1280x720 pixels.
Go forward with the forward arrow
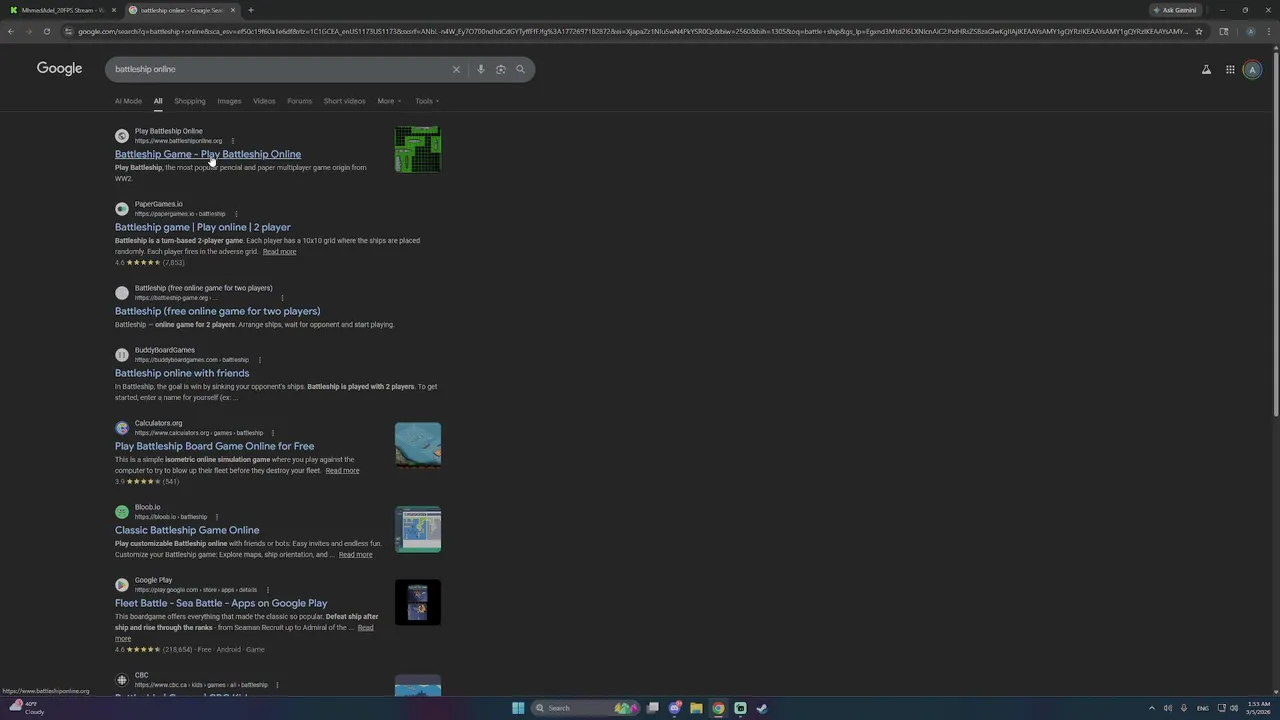tap(28, 31)
